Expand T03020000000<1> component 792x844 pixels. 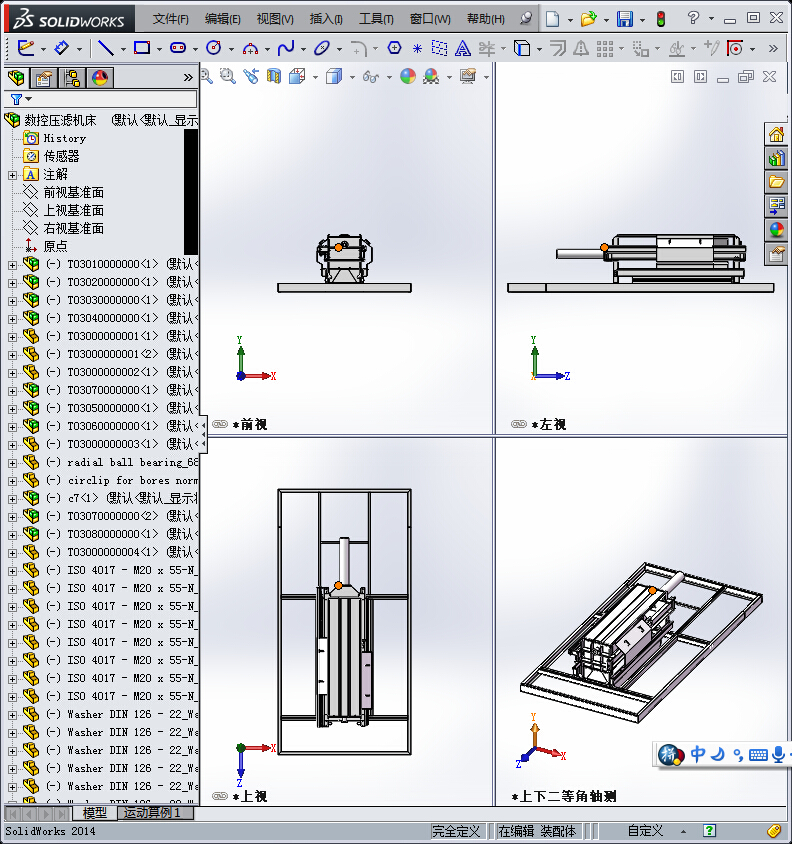12,283
